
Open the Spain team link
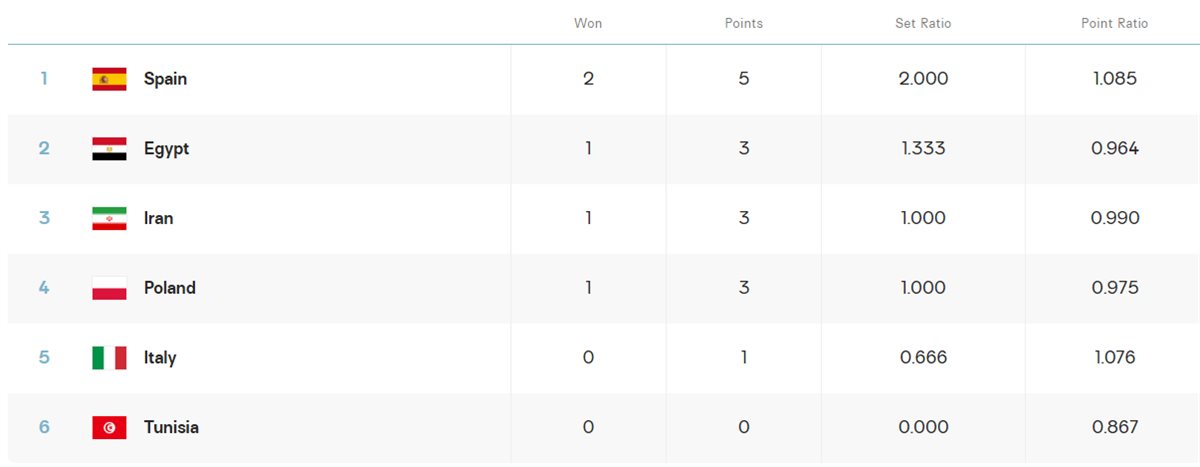coord(165,79)
